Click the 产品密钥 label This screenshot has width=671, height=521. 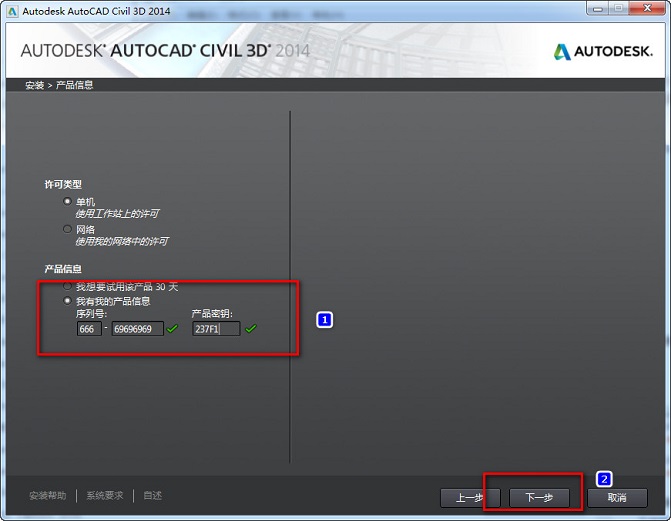point(212,314)
